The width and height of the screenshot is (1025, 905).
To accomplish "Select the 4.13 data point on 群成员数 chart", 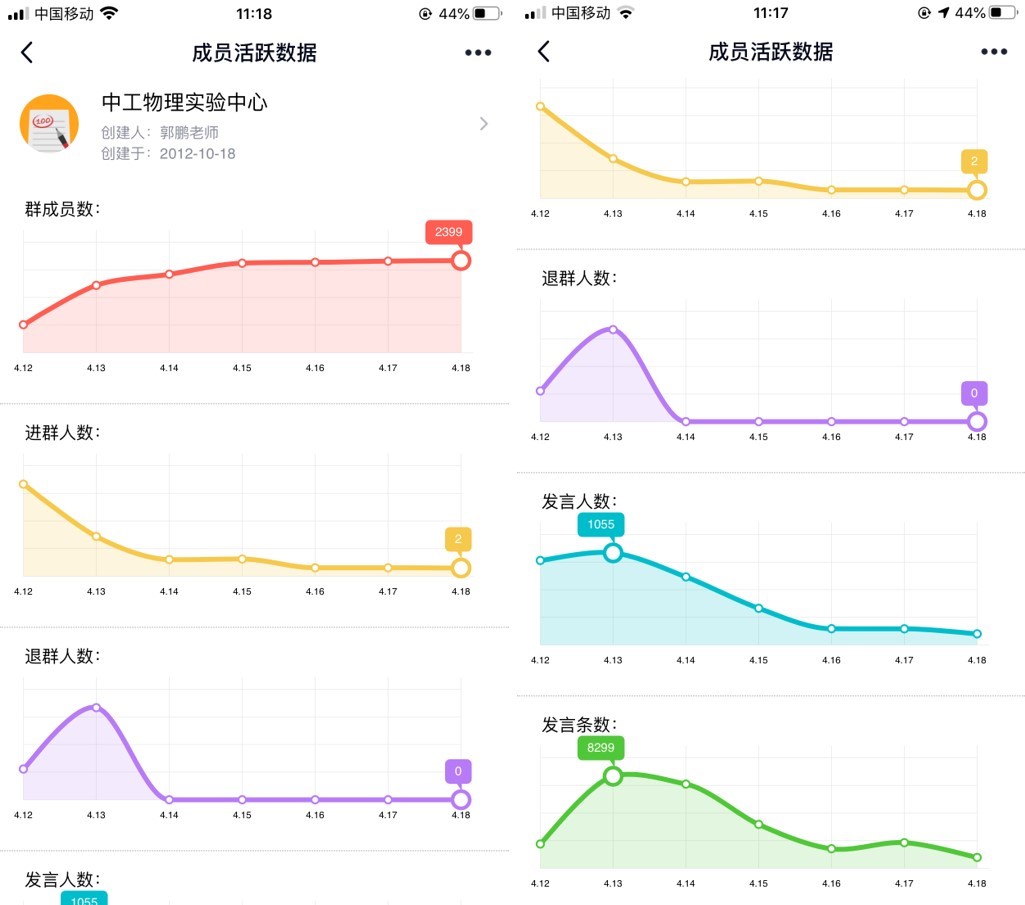I will (x=96, y=285).
